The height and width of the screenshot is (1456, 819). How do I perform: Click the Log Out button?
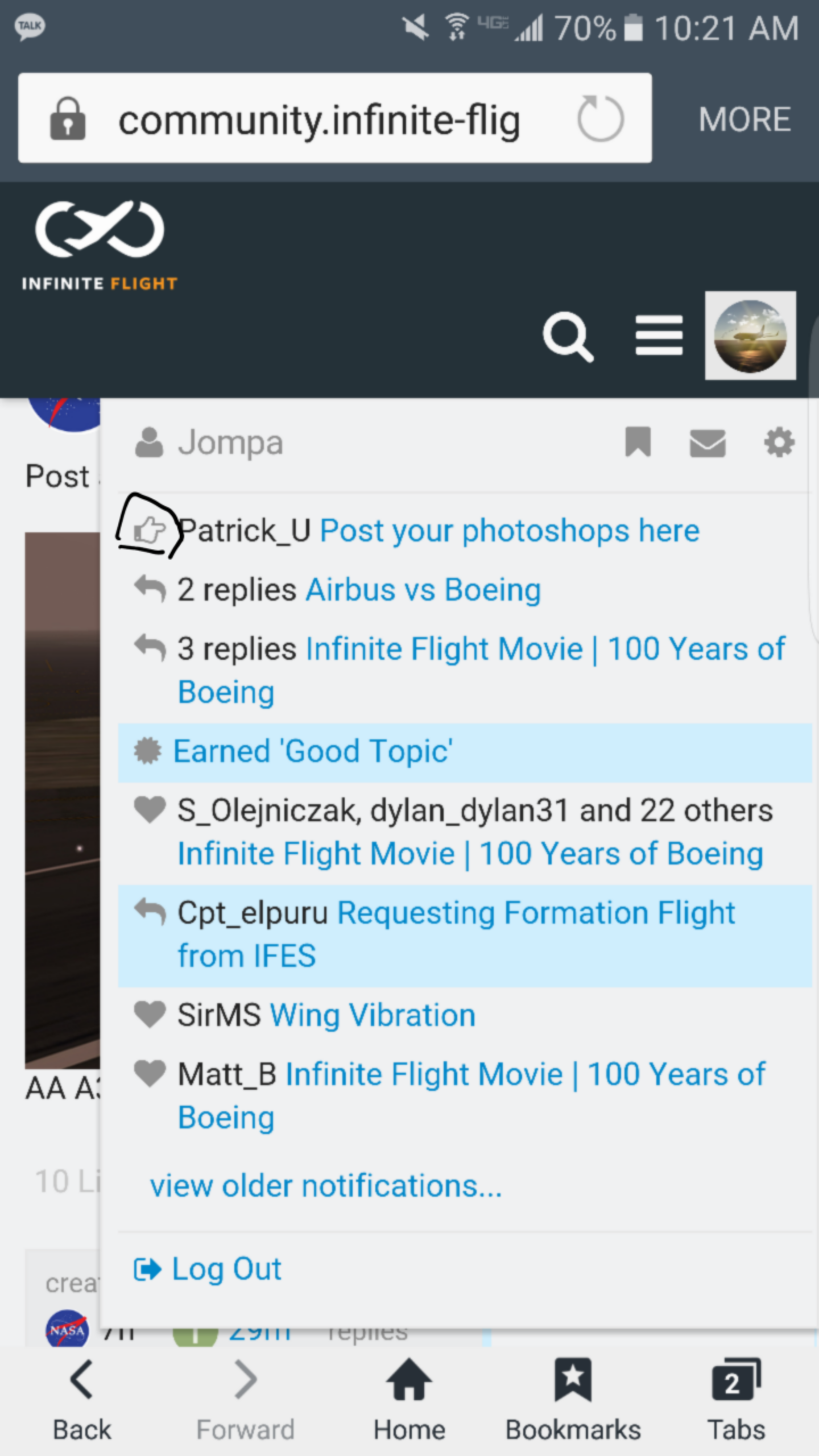click(x=226, y=1269)
